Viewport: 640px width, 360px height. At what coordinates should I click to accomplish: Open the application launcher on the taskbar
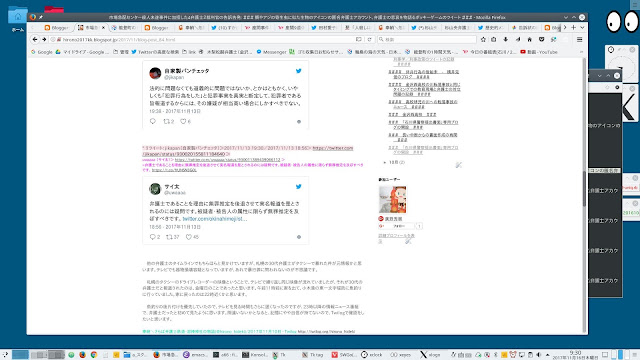(4, 355)
